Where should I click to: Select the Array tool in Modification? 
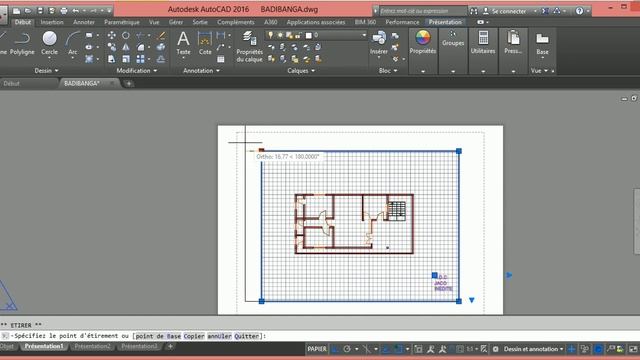(x=140, y=59)
